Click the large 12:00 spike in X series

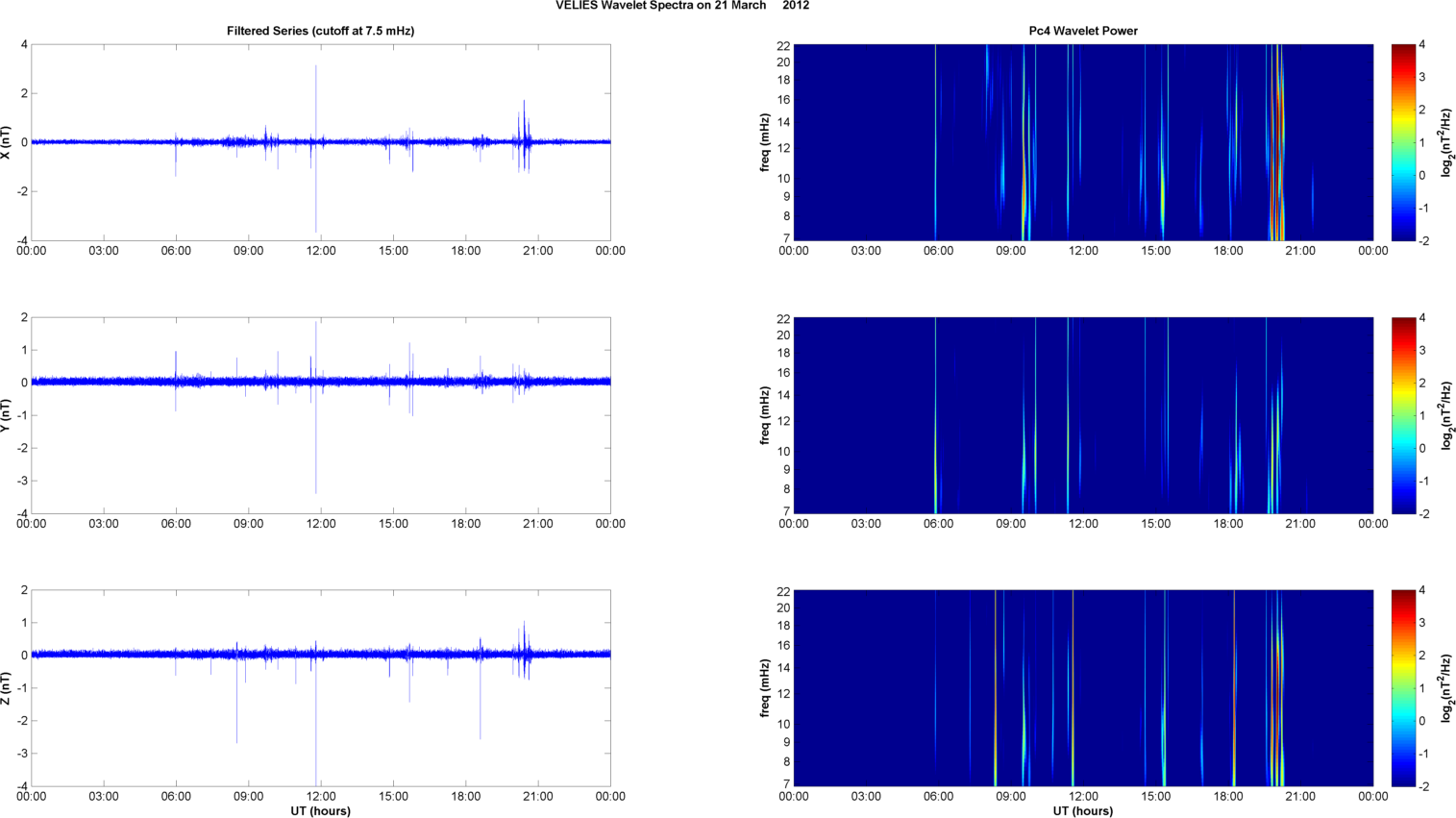[x=316, y=96]
